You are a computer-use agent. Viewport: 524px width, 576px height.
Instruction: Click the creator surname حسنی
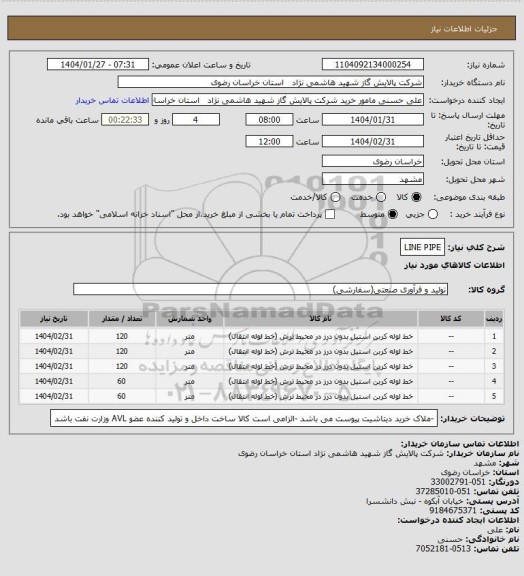click(450, 539)
